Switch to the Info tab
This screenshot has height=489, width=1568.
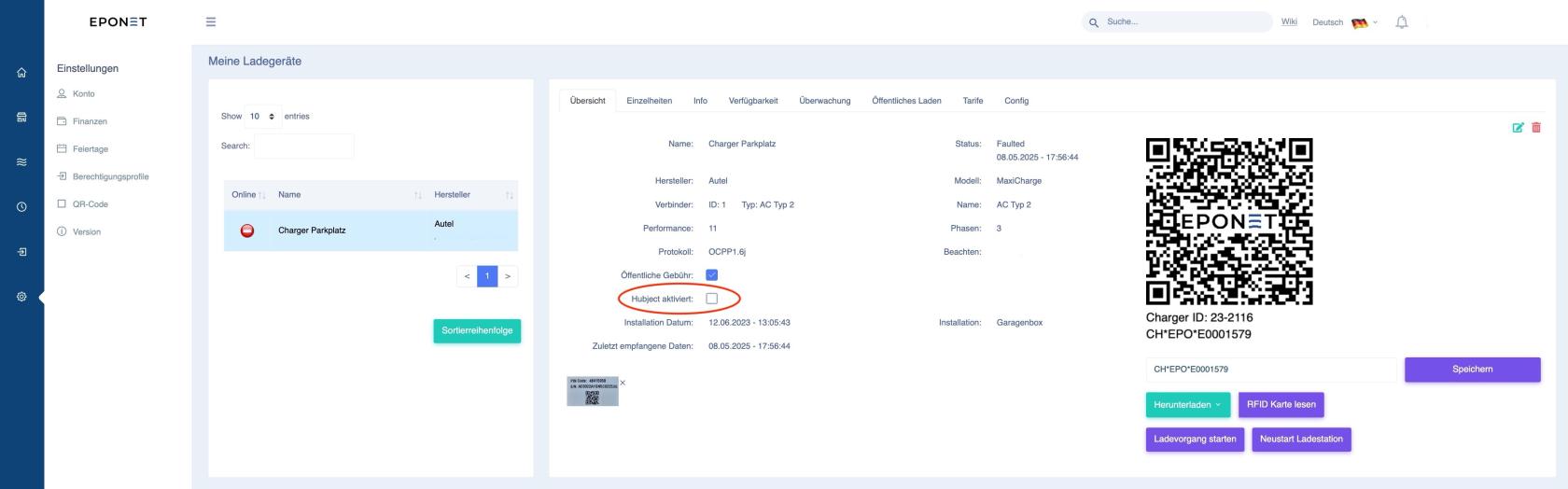tap(700, 101)
